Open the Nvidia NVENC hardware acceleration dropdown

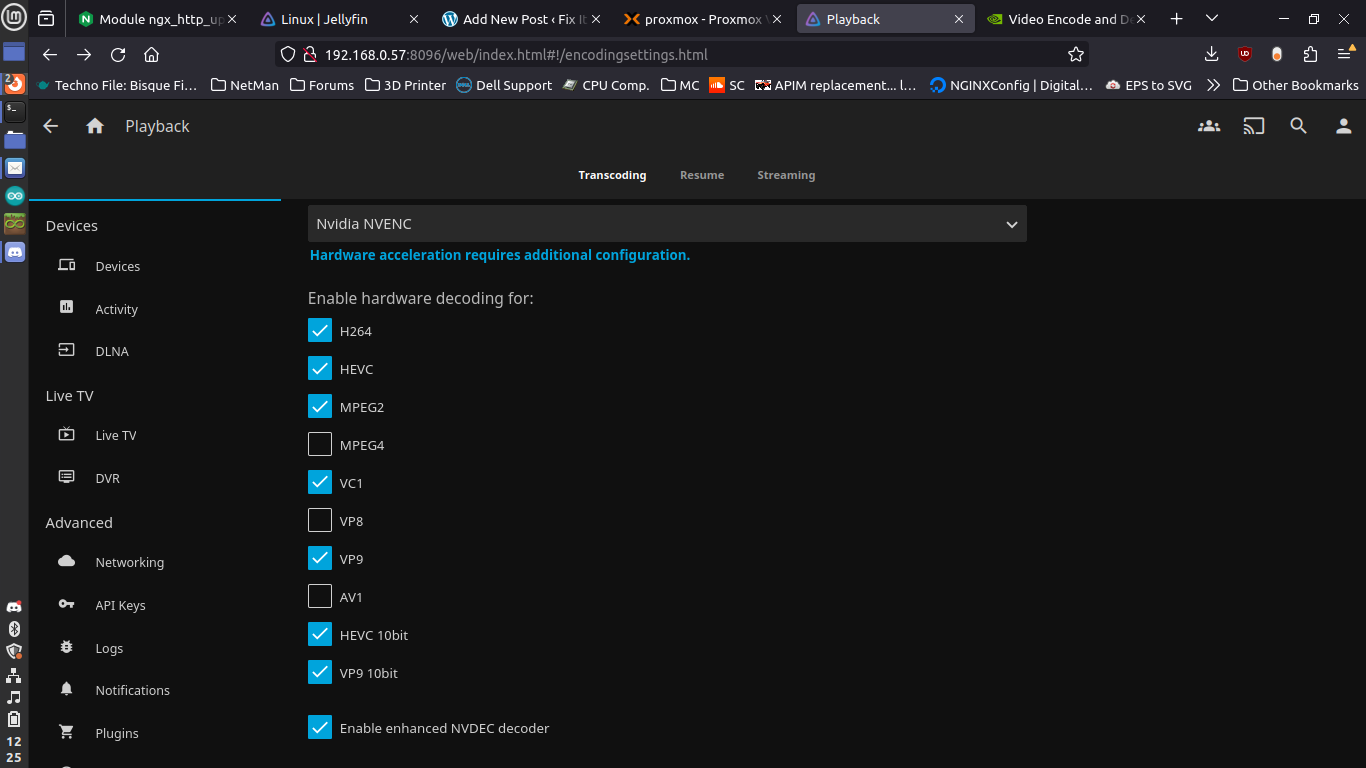[x=667, y=224]
